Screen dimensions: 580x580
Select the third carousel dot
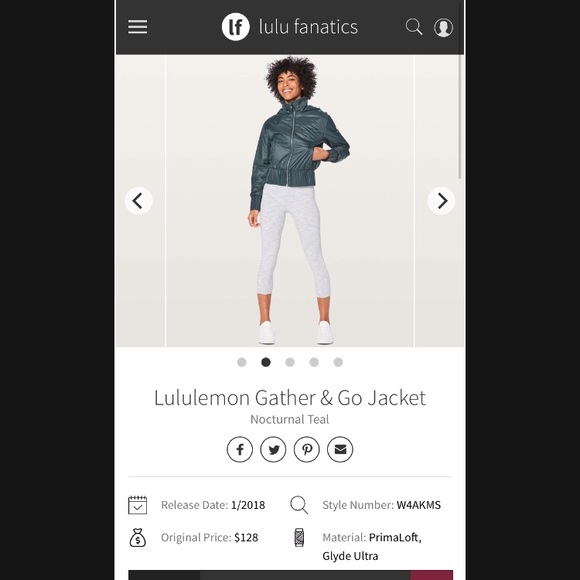290,362
